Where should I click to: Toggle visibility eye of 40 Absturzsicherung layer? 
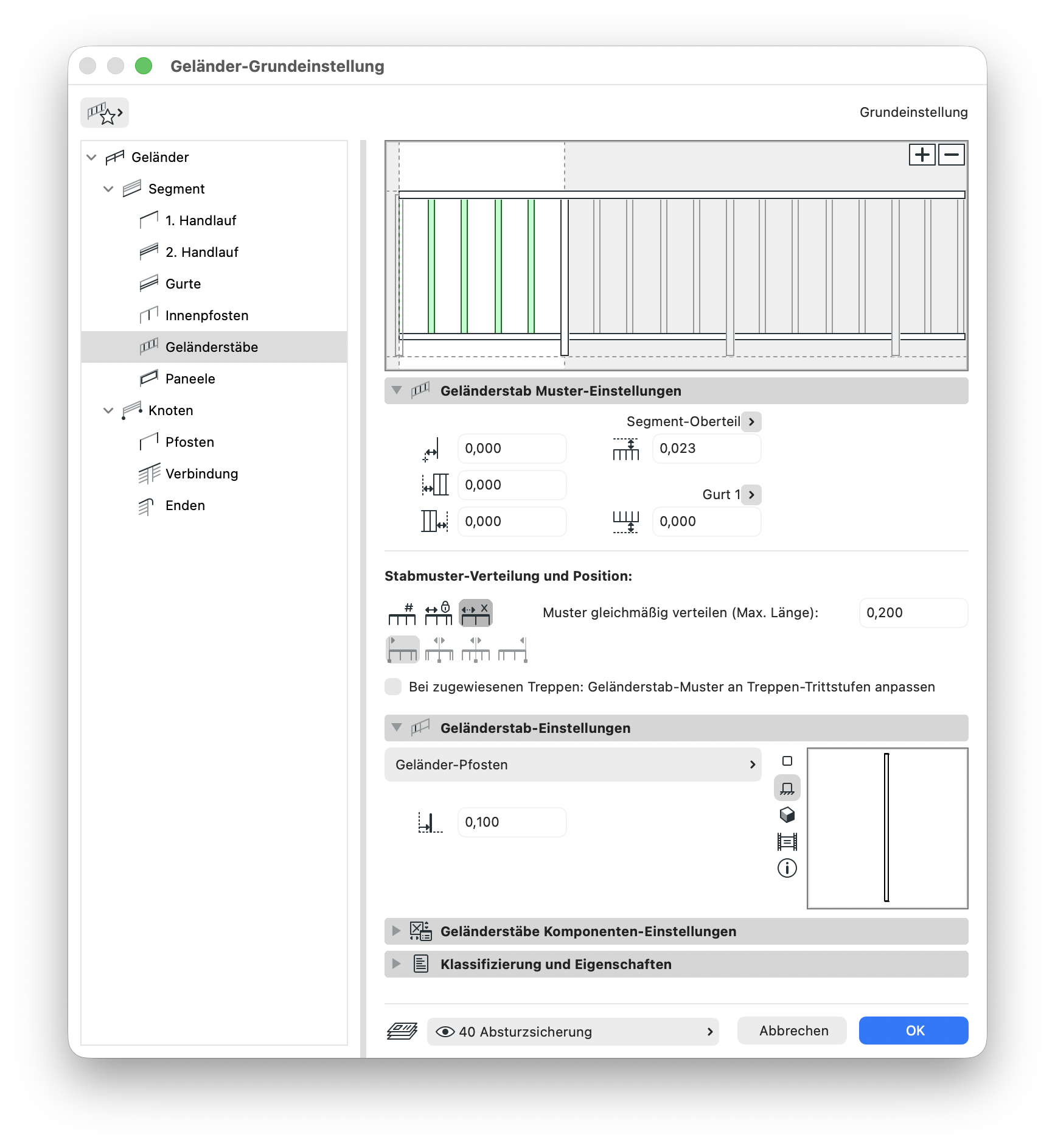[445, 1032]
